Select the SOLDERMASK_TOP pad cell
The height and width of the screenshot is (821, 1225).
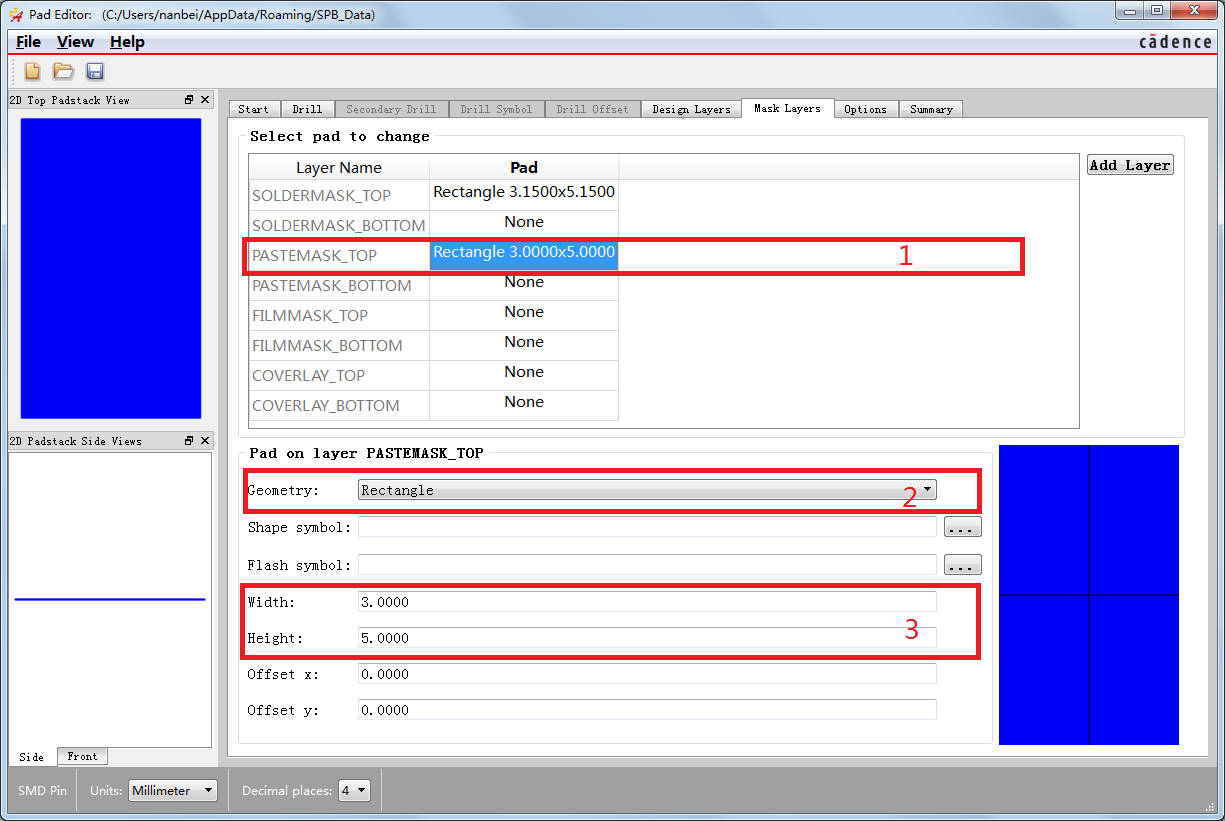(x=524, y=193)
